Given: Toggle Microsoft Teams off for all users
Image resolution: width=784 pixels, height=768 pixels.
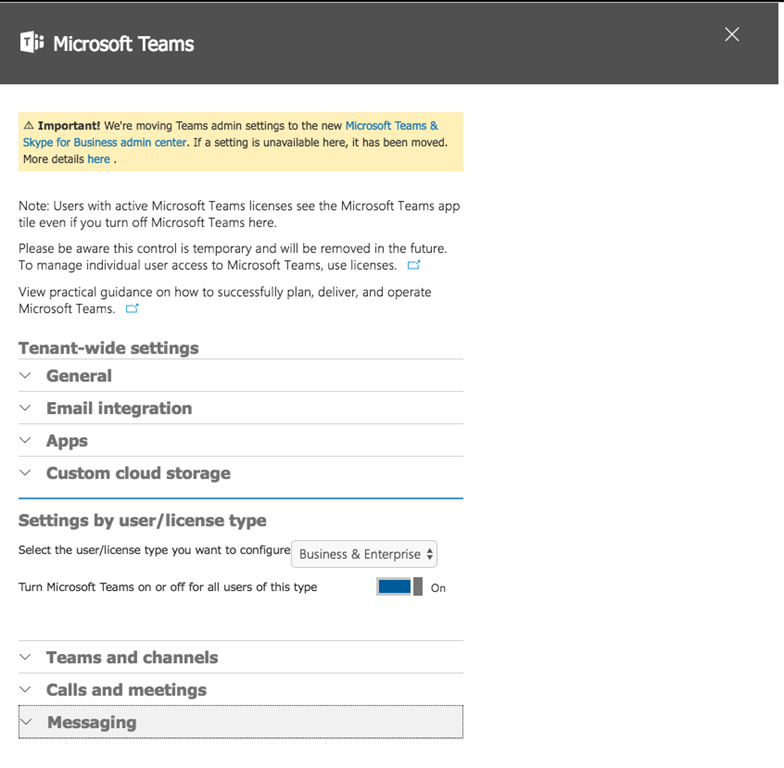Looking at the screenshot, I should [400, 586].
